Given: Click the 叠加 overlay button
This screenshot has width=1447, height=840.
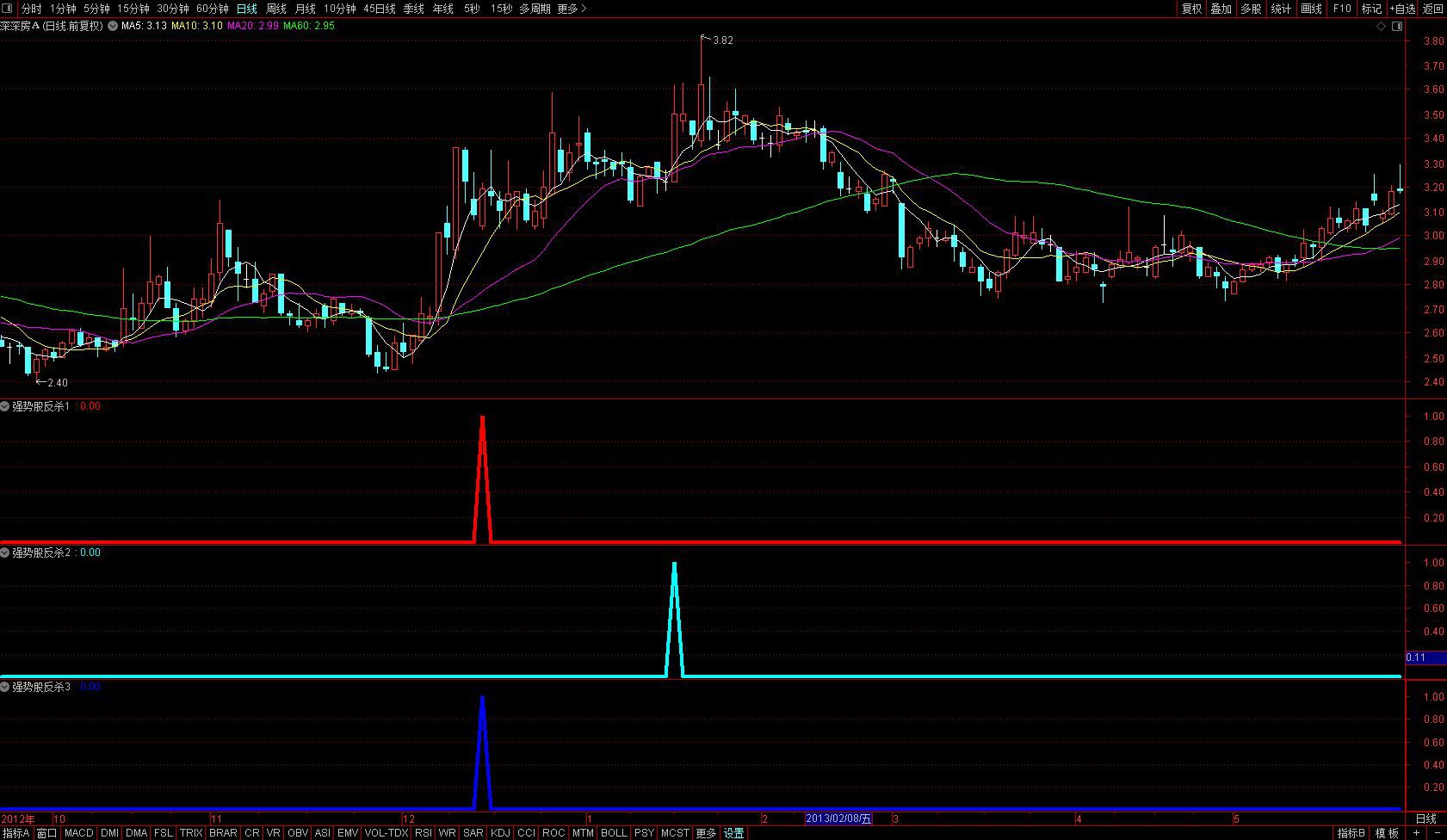Looking at the screenshot, I should pos(1221,9).
